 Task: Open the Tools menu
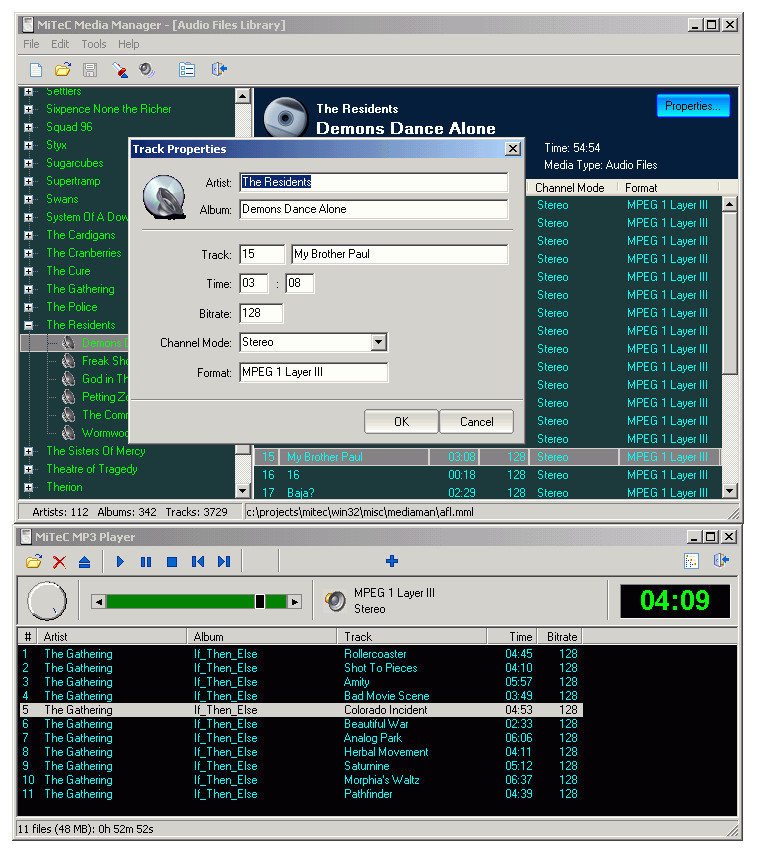coord(94,44)
